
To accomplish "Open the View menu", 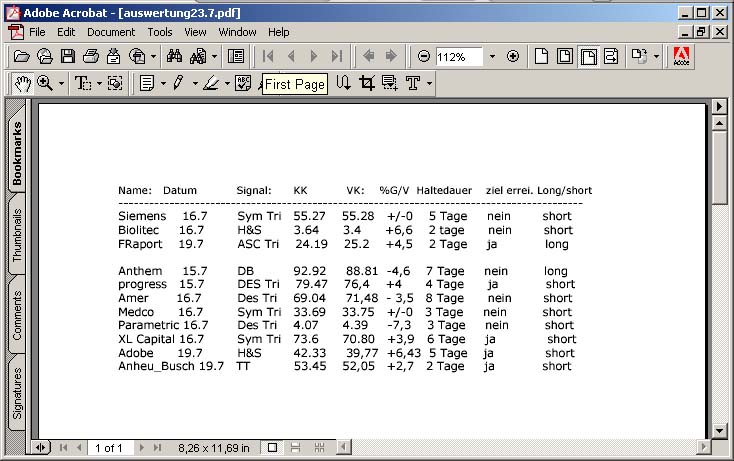I will (195, 32).
